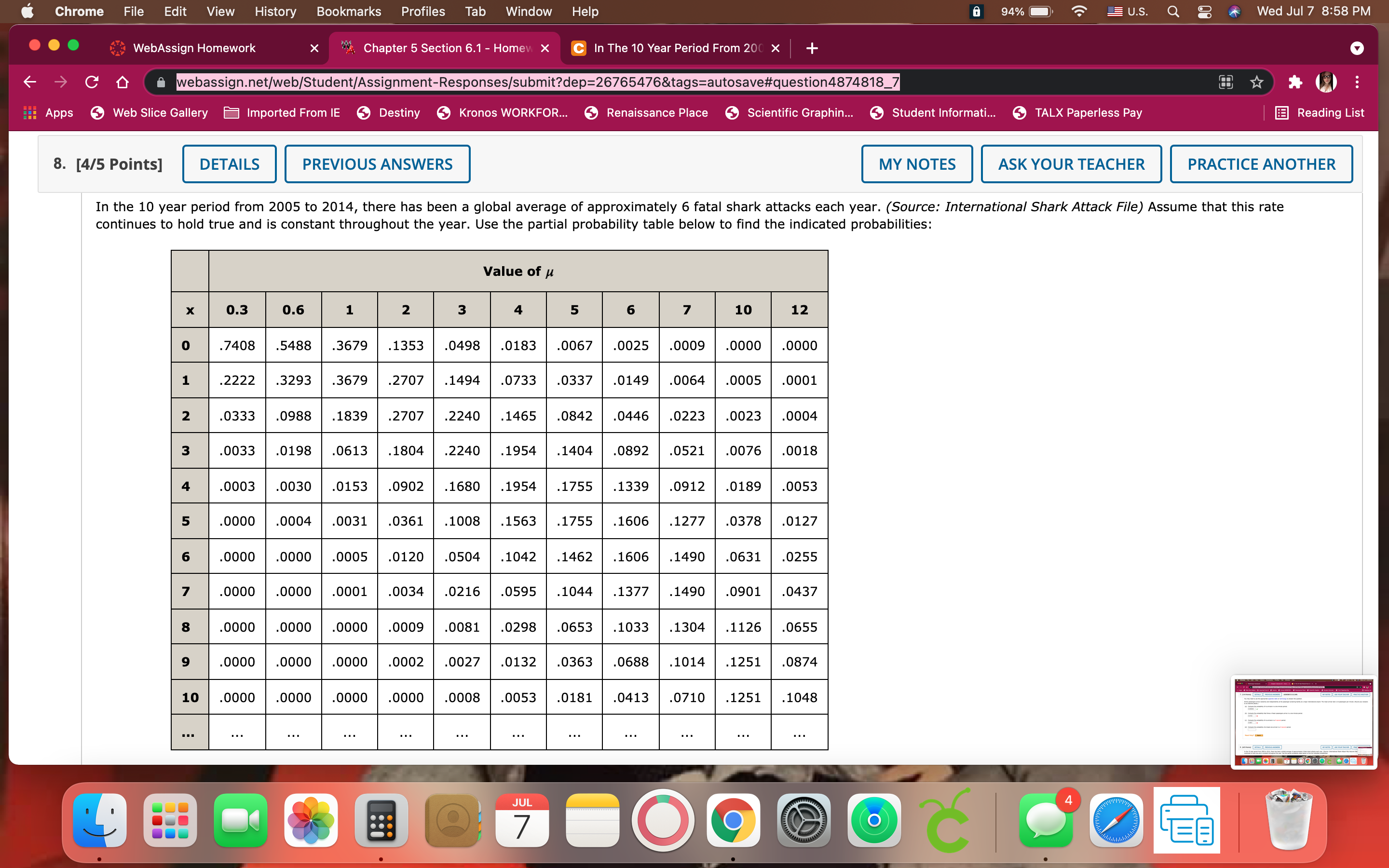1389x868 pixels.
Task: Open the Destiny bookmark
Action: click(x=398, y=112)
